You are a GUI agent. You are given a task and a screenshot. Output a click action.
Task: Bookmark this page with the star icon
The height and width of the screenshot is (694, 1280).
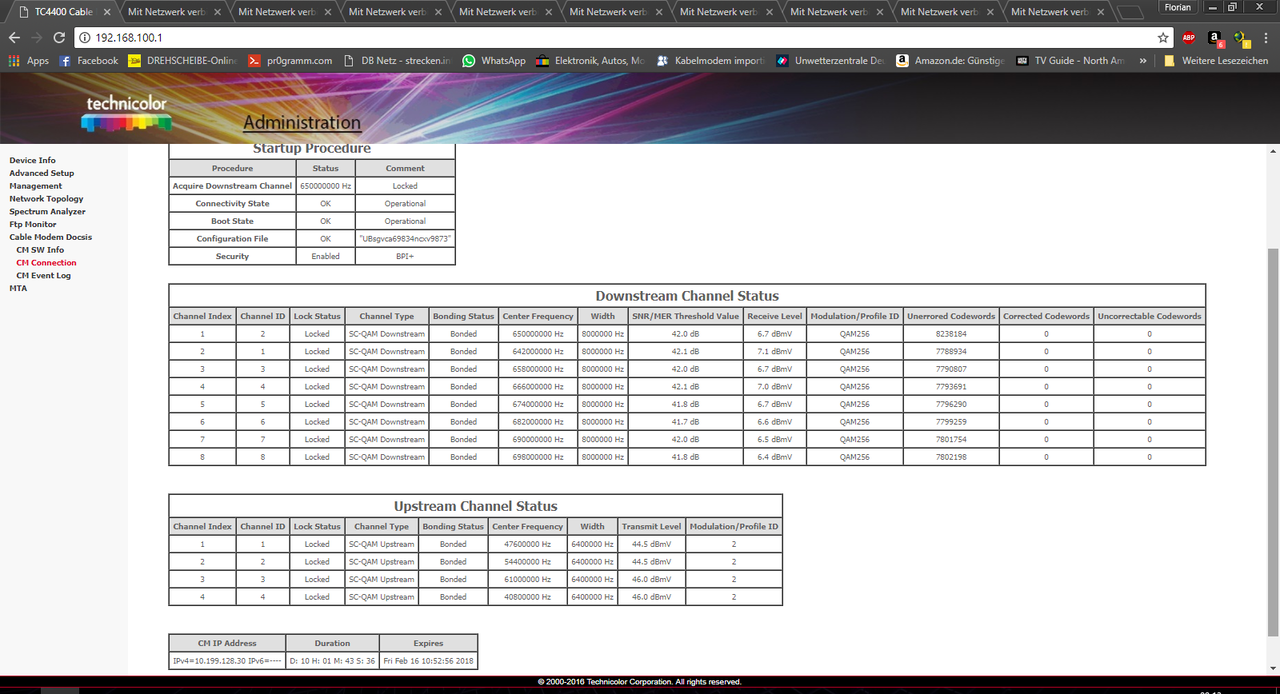tap(1163, 37)
